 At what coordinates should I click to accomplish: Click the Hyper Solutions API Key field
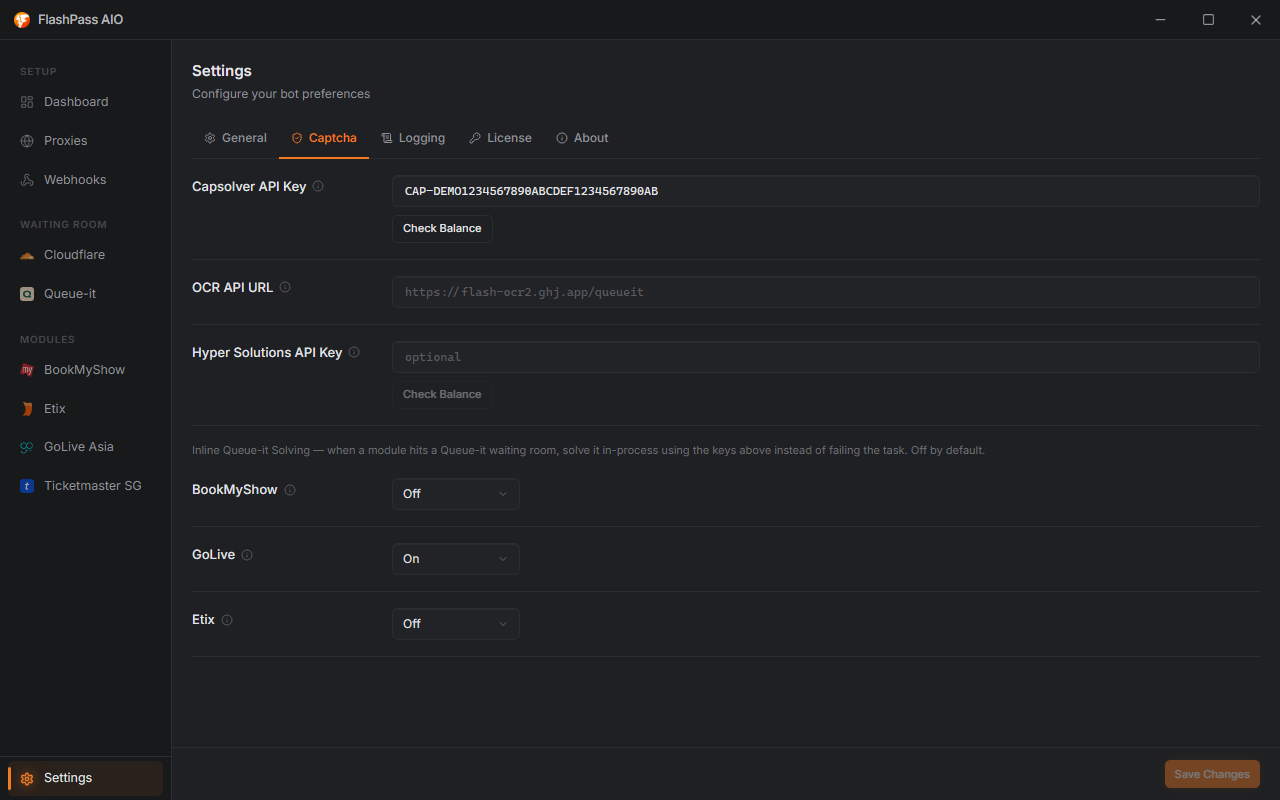(826, 357)
